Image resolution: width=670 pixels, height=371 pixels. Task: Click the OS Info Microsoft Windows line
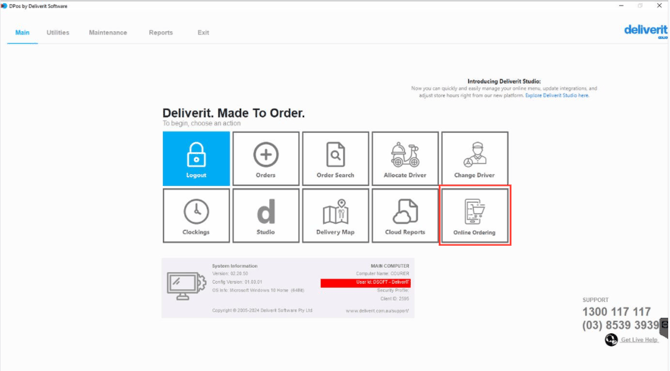[x=258, y=290]
